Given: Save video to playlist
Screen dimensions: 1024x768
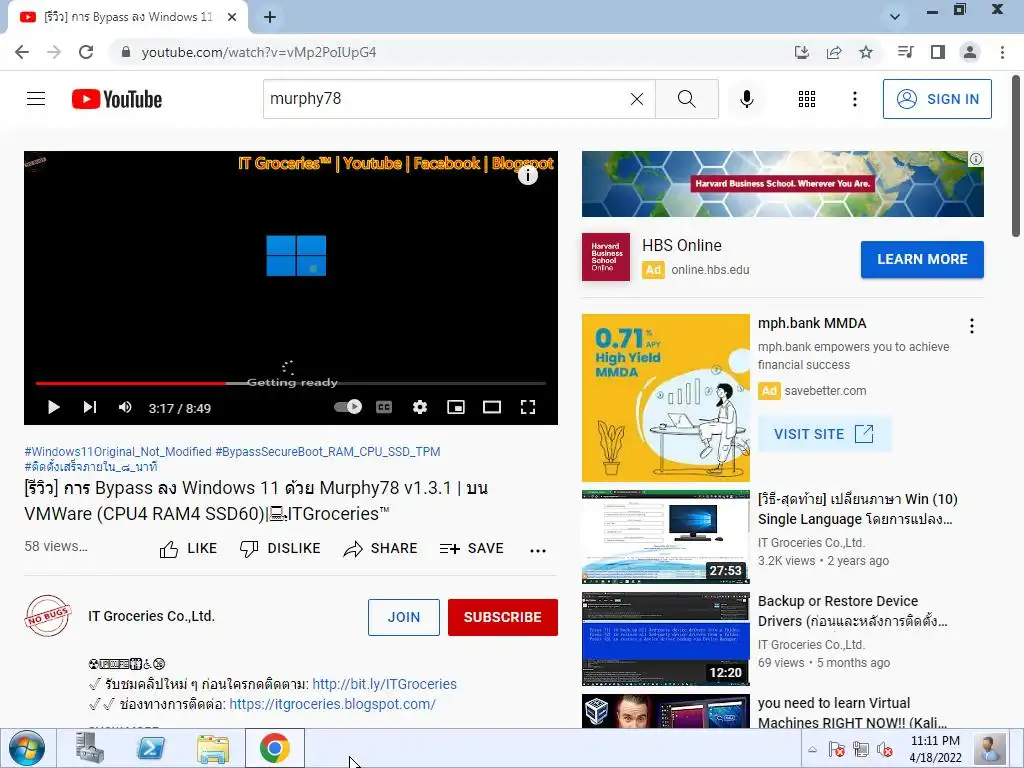Looking at the screenshot, I should pyautogui.click(x=472, y=549).
